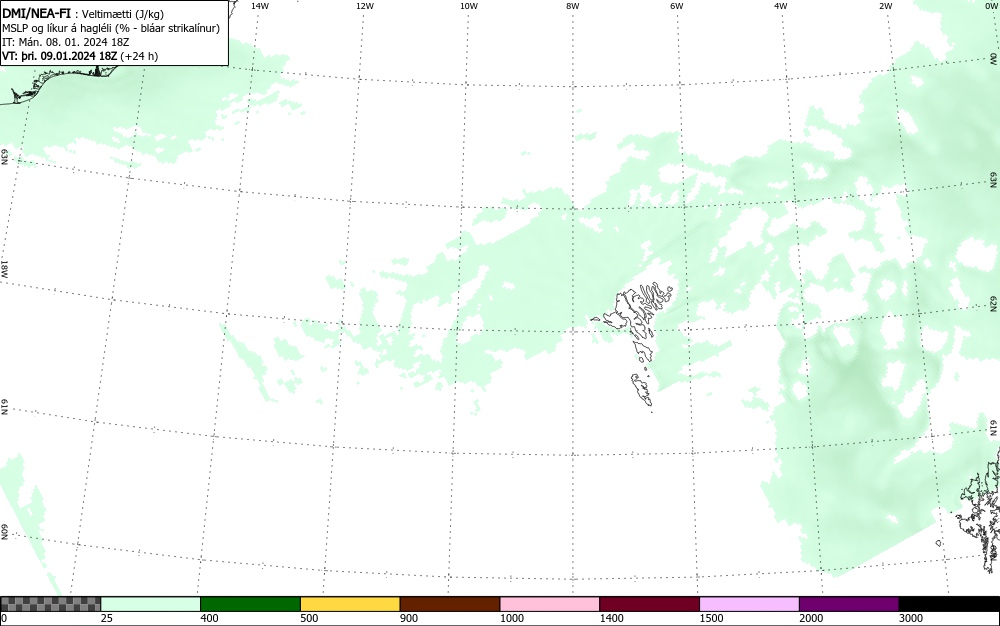Click the pink 1000-1400 legend swatch
Viewport: 1000px width, 626px height.
(550, 604)
